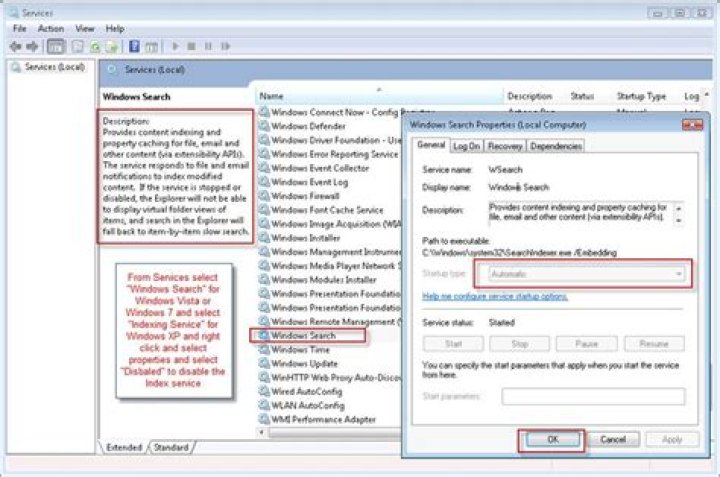
Task: Click the Cancel button
Action: 613,439
